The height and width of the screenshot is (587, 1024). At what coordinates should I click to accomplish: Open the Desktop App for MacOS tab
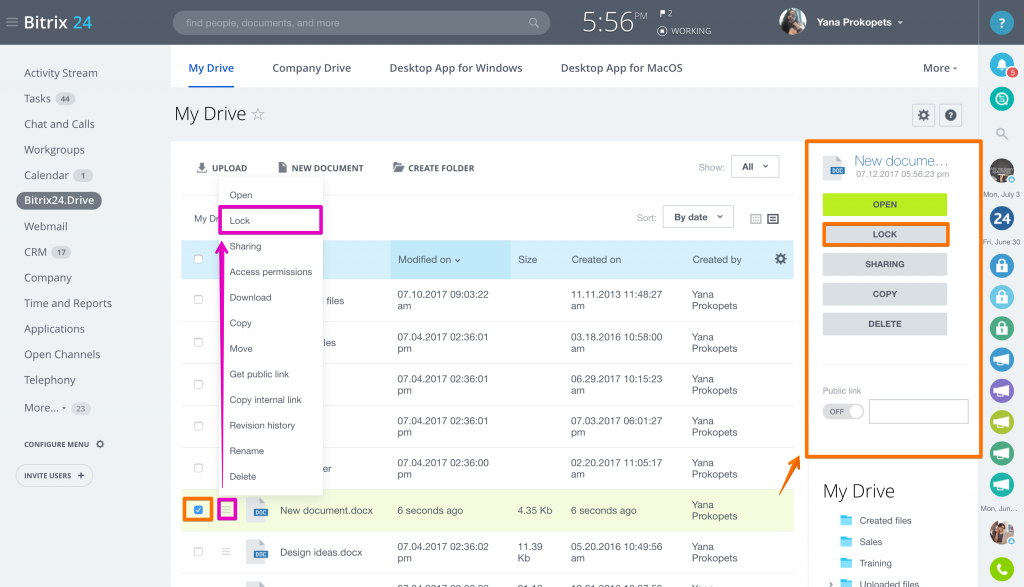622,68
